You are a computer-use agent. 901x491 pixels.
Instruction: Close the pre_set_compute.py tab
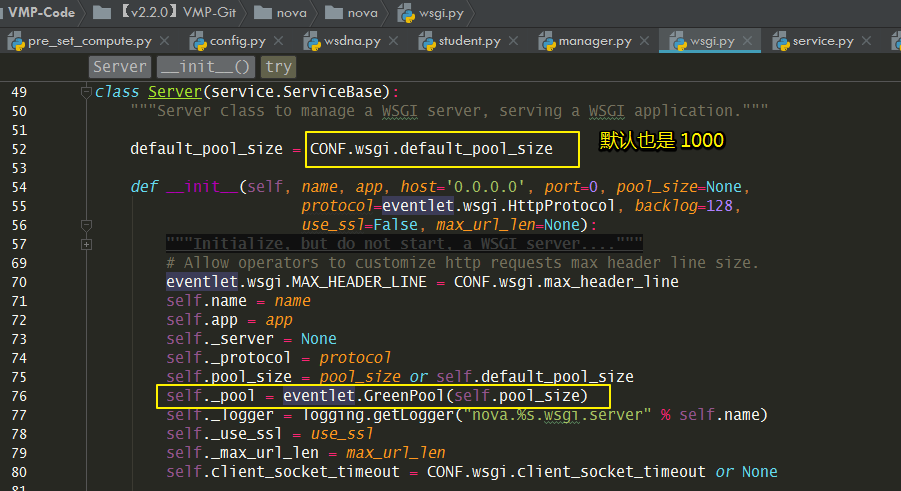[x=164, y=41]
